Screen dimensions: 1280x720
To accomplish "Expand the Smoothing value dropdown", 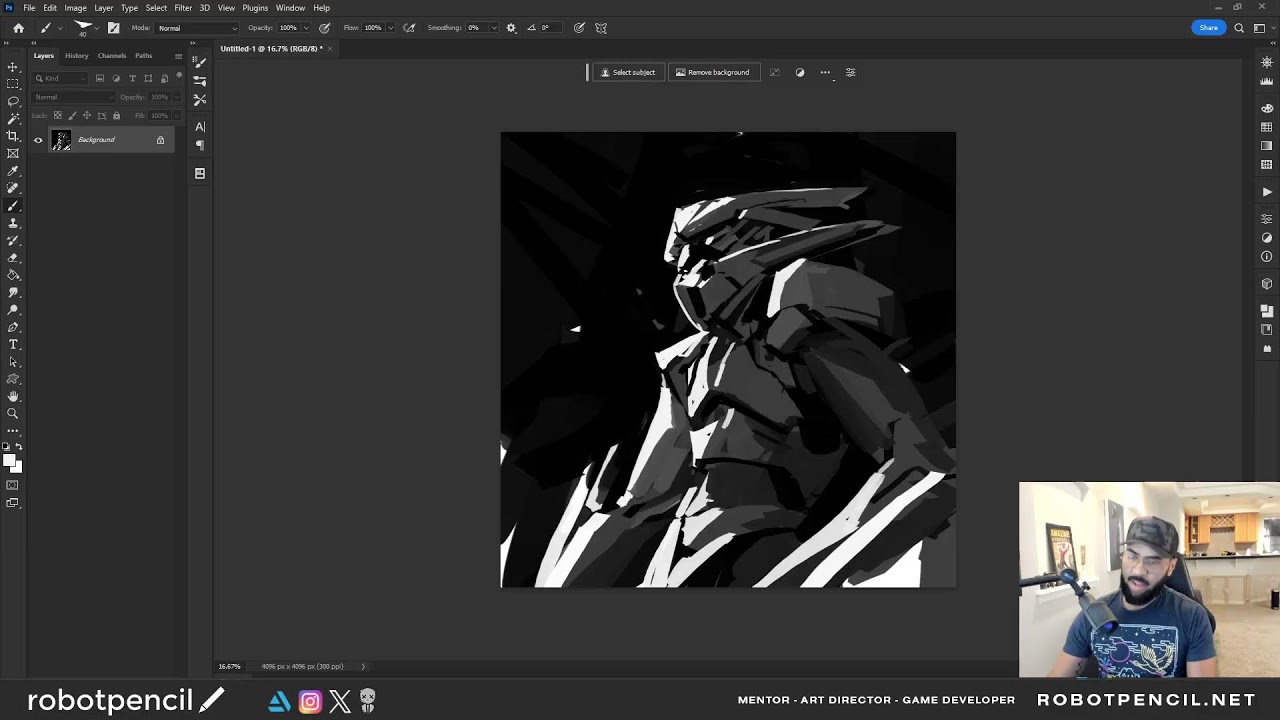I will coord(494,28).
